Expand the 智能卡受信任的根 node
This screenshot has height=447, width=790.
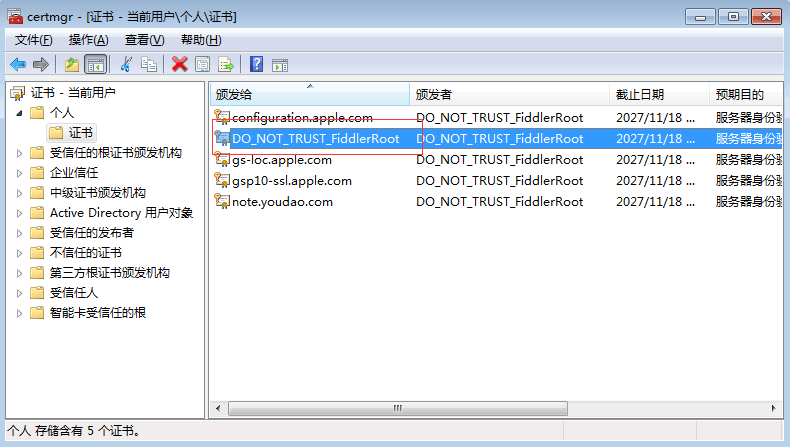tap(19, 313)
